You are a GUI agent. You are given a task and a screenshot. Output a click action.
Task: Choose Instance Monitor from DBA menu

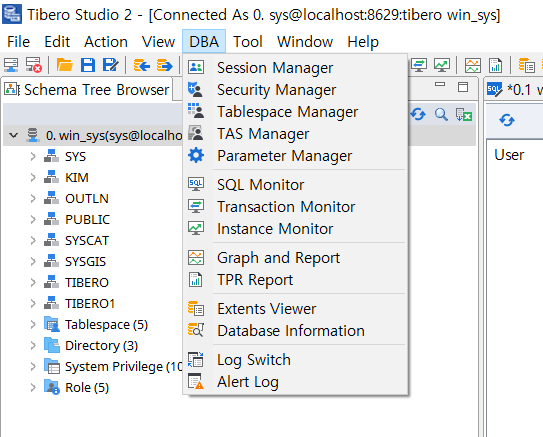tap(295, 229)
